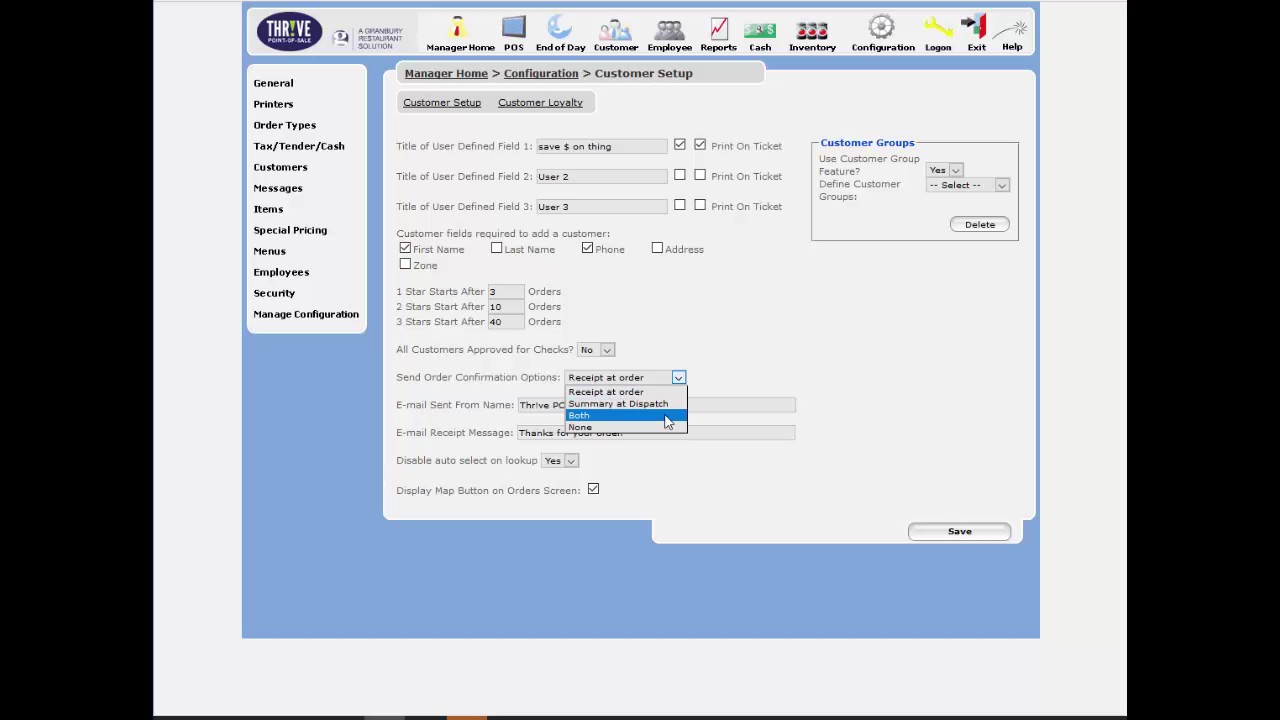Viewport: 1280px width, 720px height.
Task: Click the User Defined Field 1 title input
Action: (x=601, y=146)
